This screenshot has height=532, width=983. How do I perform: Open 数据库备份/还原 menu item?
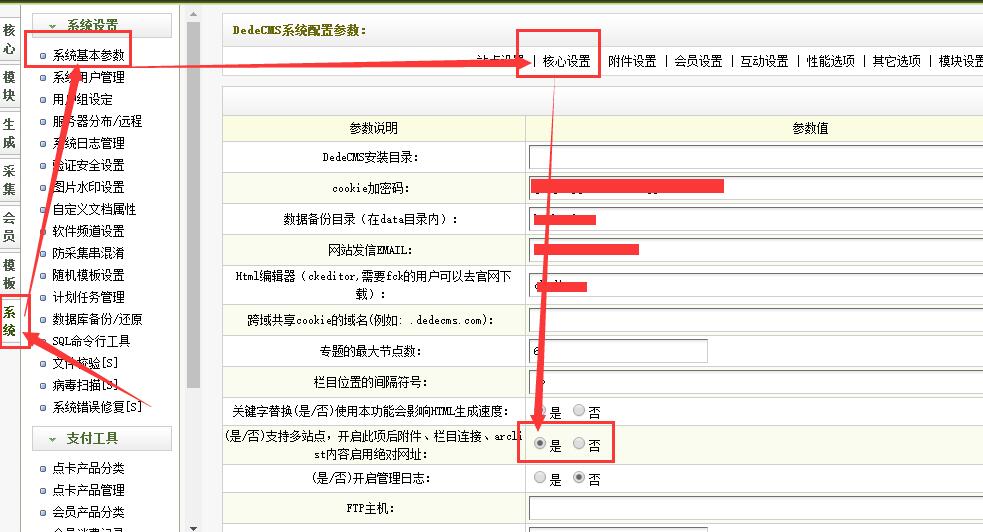[97, 319]
